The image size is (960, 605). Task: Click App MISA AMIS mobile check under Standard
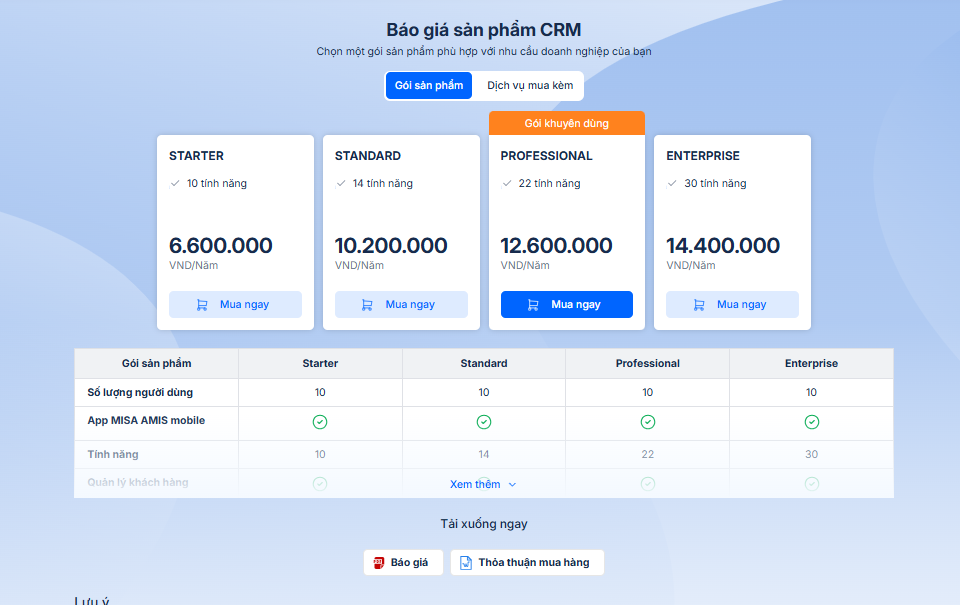click(484, 422)
